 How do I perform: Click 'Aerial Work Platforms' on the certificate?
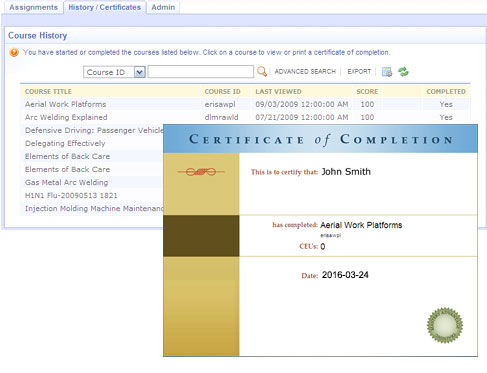pyautogui.click(x=361, y=225)
